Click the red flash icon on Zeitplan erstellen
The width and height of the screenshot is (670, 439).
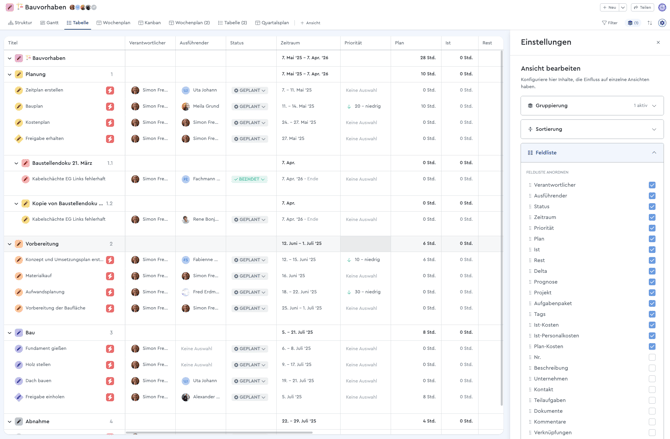(110, 90)
